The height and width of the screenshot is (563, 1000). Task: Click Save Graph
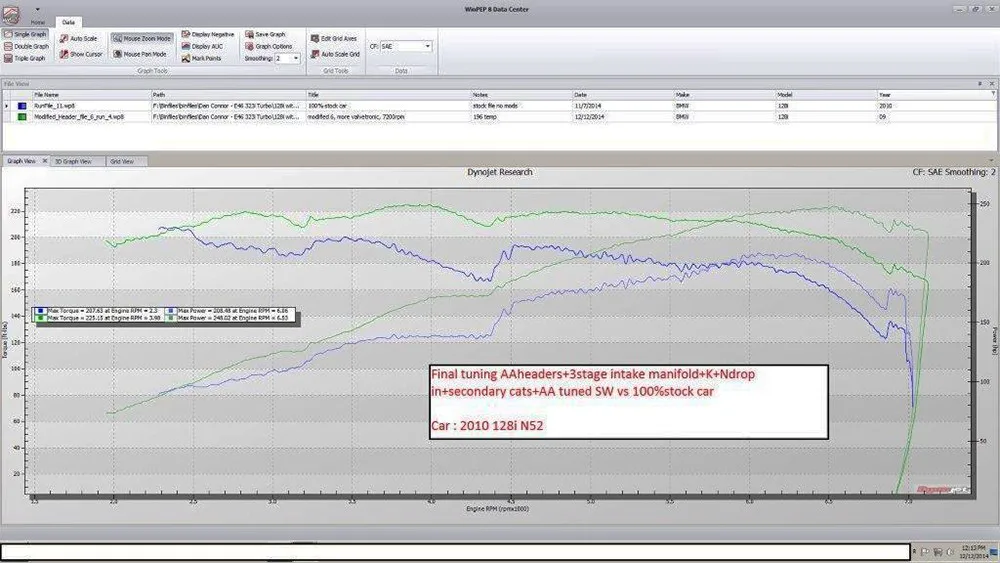click(265, 34)
